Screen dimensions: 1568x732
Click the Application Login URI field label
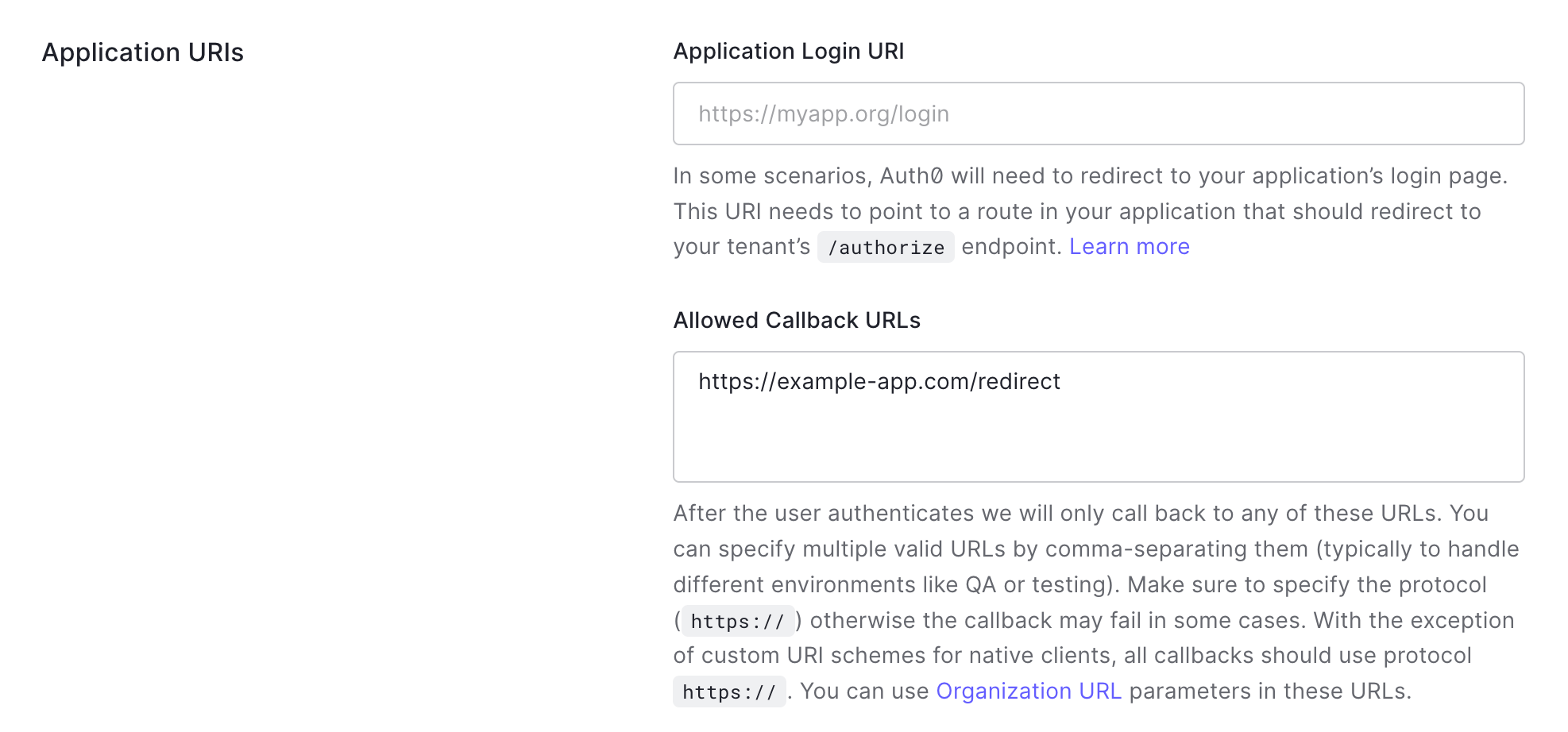pos(788,52)
